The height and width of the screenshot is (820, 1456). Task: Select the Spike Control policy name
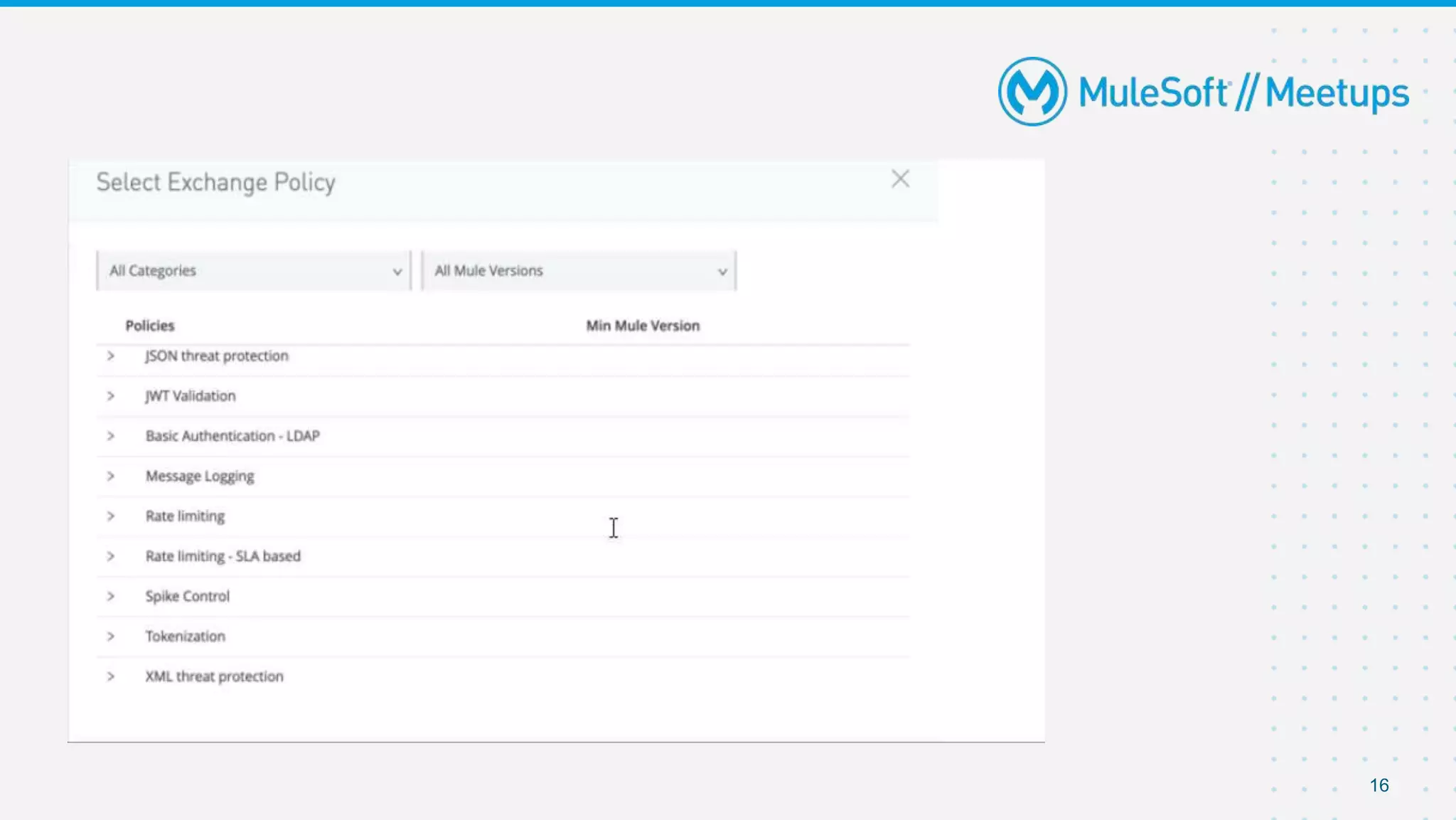[188, 597]
